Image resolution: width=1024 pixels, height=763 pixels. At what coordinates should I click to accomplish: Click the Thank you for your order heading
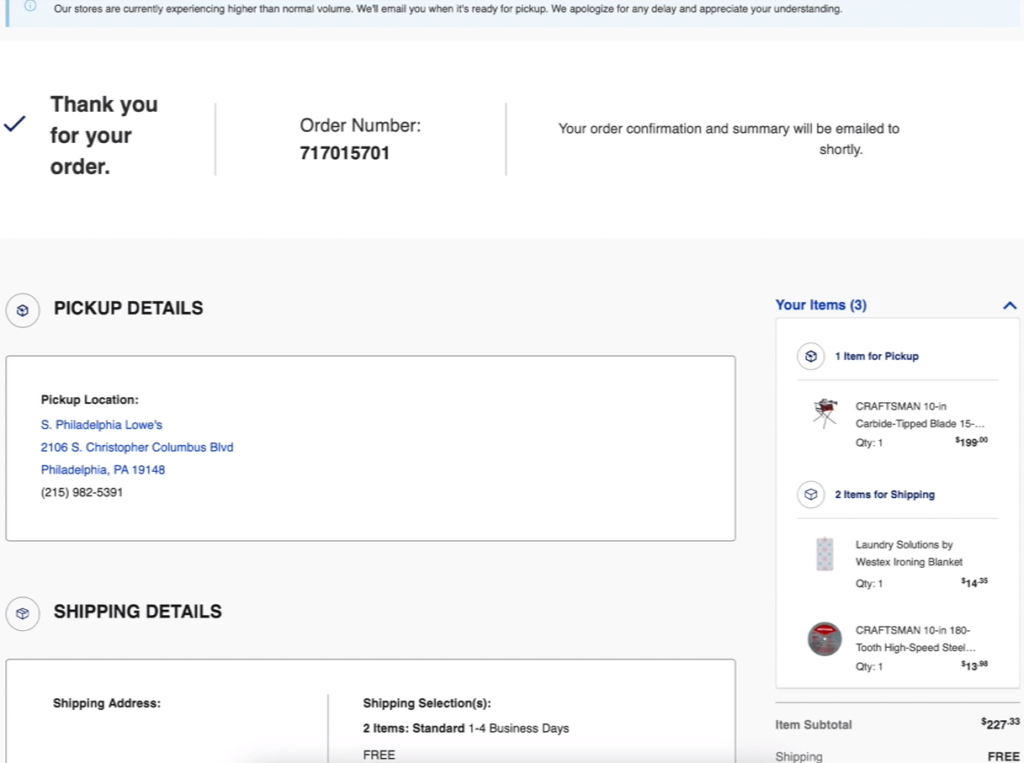[104, 135]
